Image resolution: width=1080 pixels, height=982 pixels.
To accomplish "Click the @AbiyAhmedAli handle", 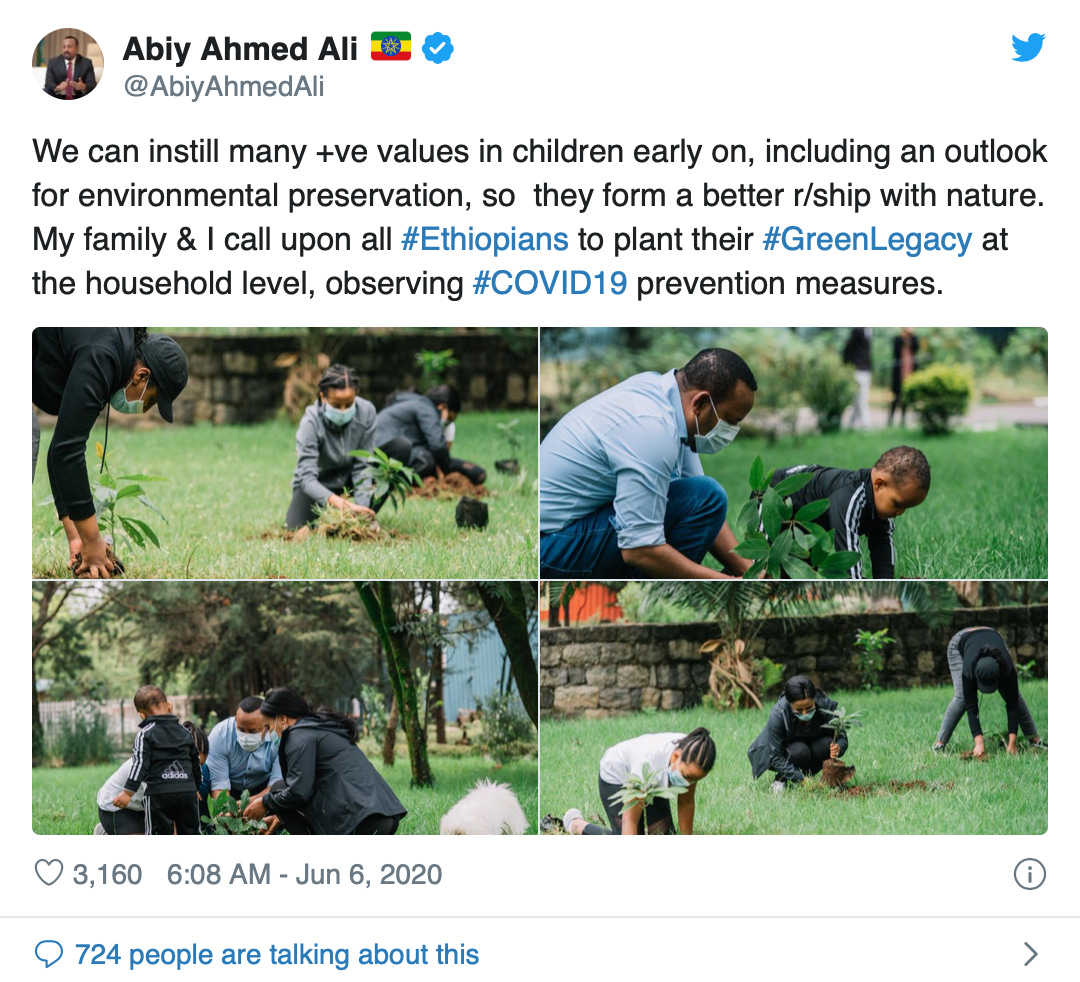I will [x=223, y=87].
